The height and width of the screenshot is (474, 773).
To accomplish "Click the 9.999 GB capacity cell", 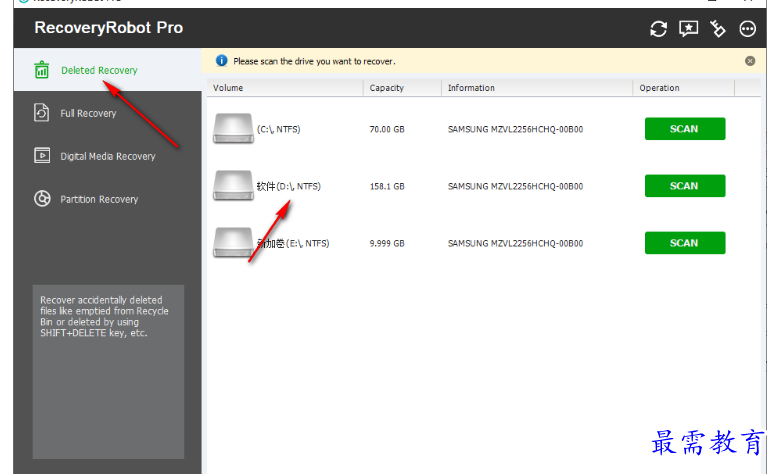I will coord(387,243).
